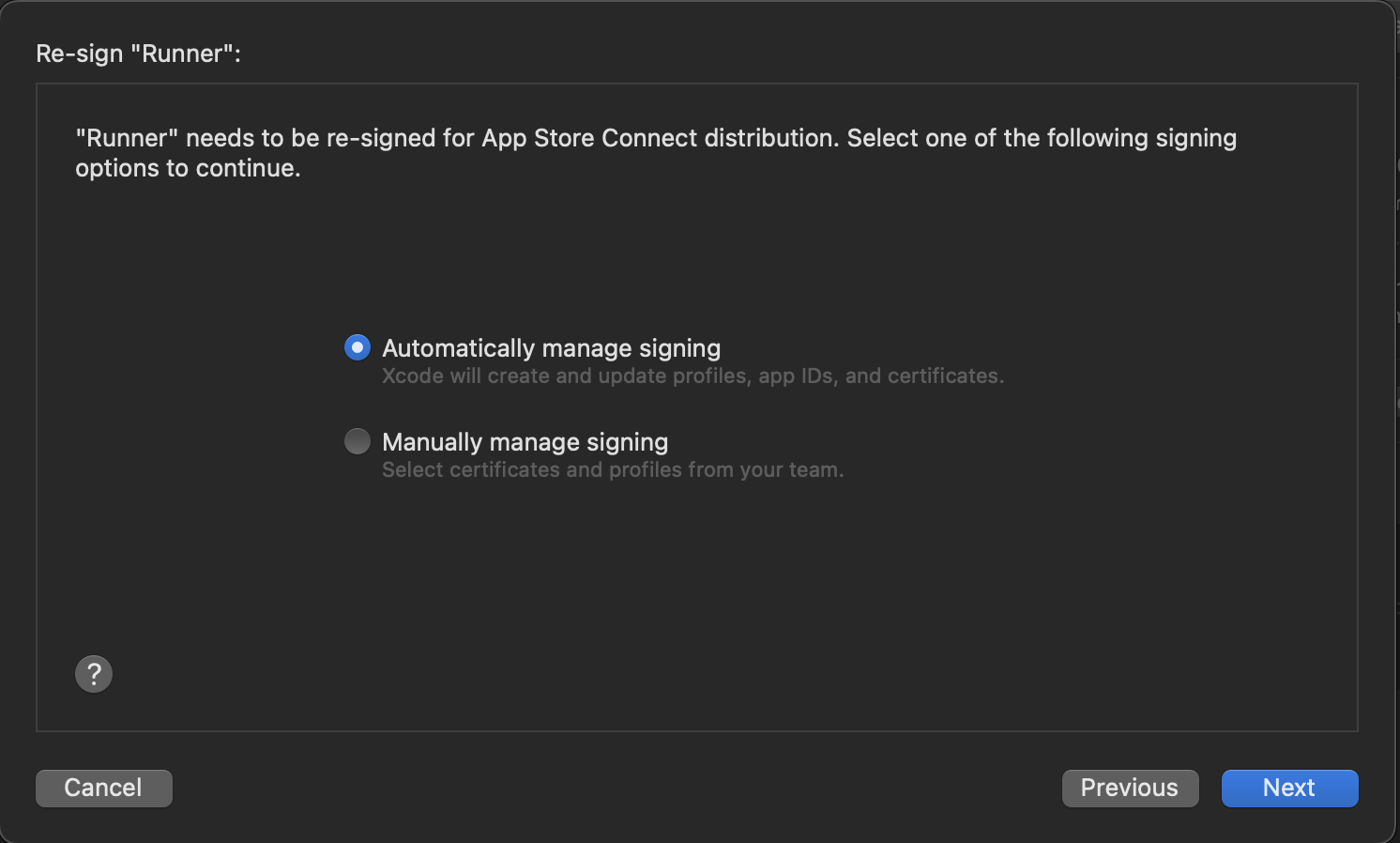Click the word "Previous" on the gray button

point(1130,788)
